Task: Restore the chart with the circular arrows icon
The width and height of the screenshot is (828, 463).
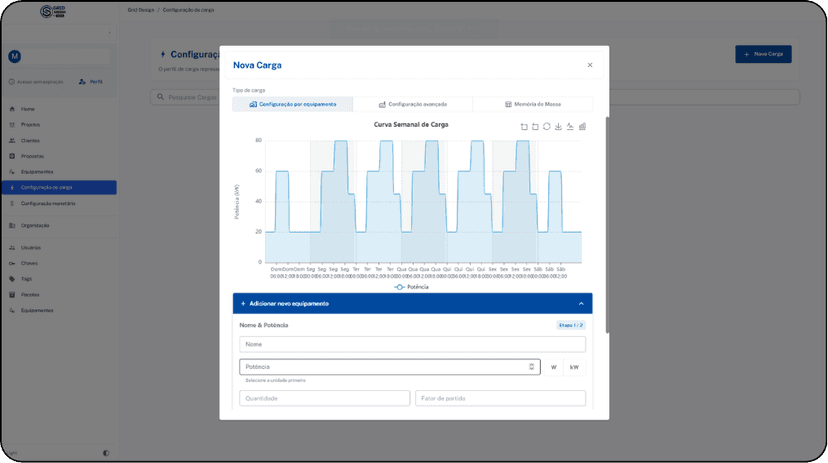Action: click(x=547, y=127)
